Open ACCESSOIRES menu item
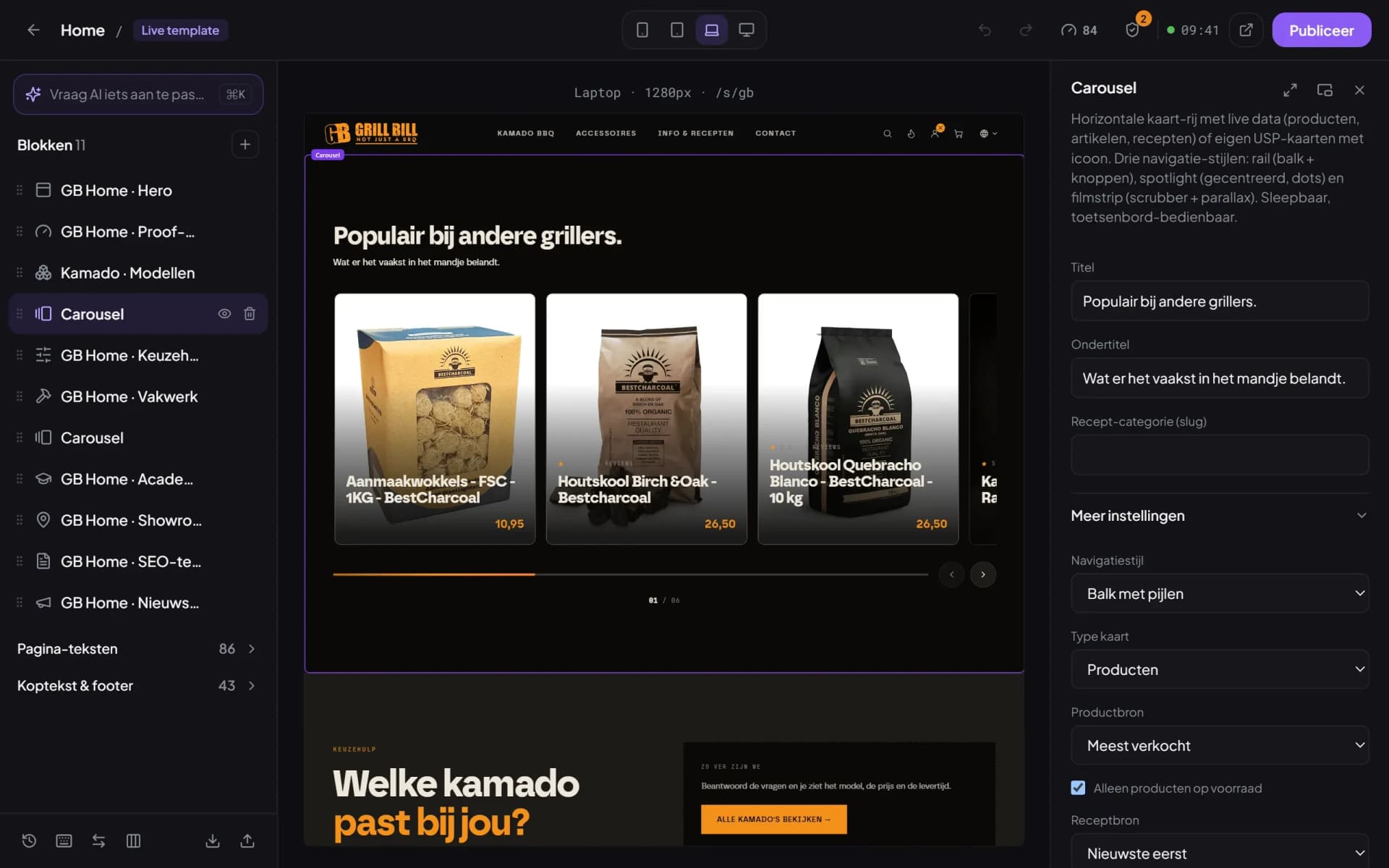1389x868 pixels. [606, 133]
